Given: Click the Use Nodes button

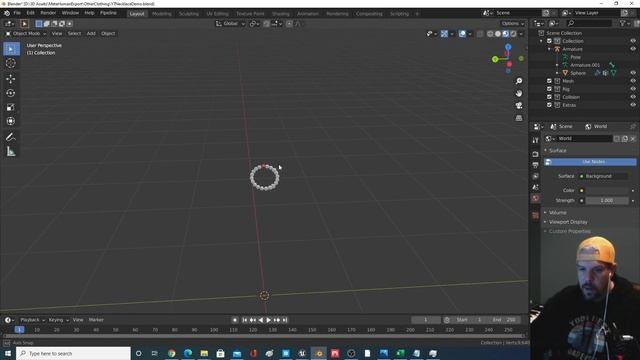Looking at the screenshot, I should pyautogui.click(x=590, y=162).
